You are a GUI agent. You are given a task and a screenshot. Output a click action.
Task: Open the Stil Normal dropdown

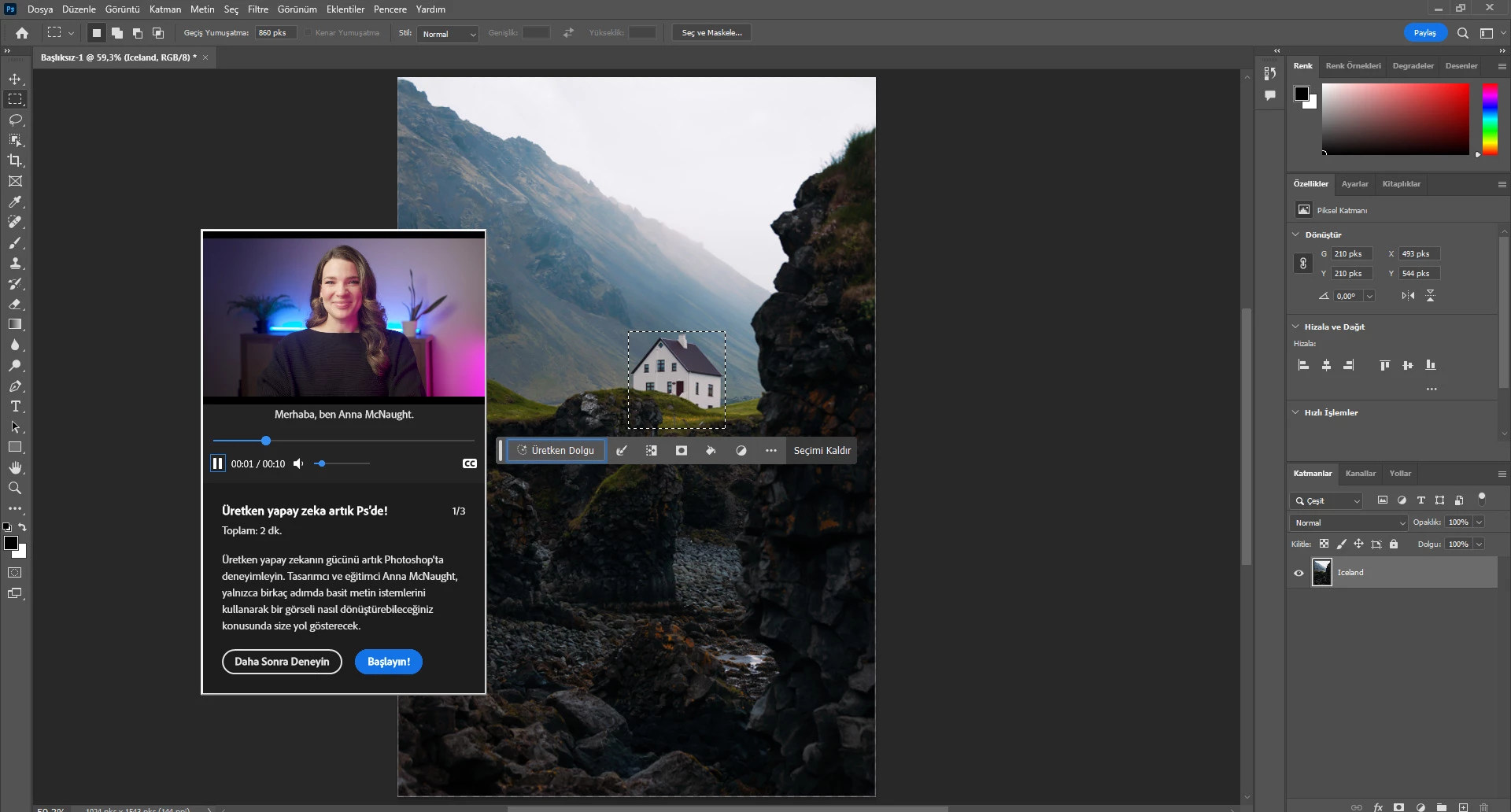pyautogui.click(x=448, y=34)
